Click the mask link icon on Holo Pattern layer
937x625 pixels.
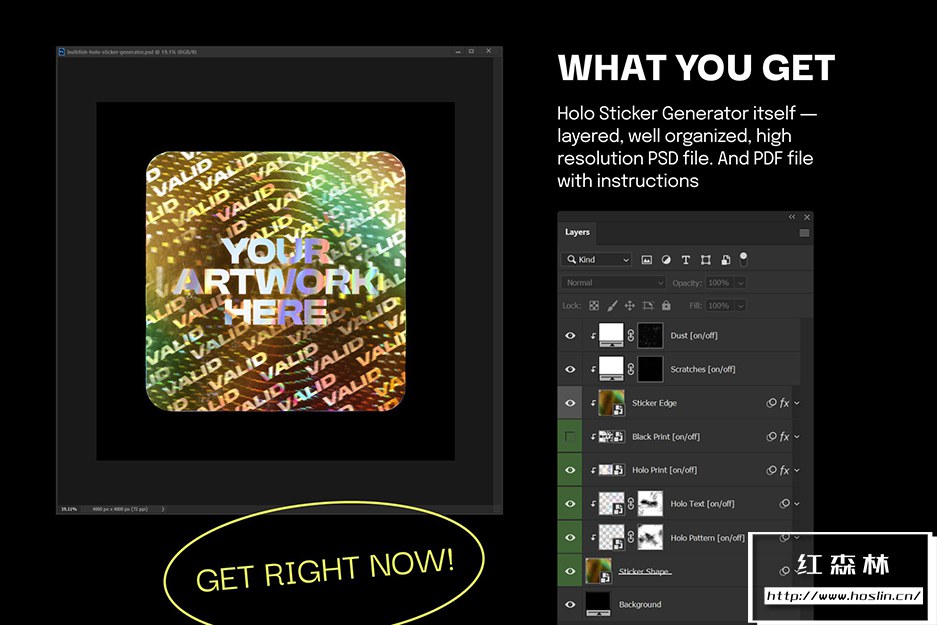tap(630, 538)
